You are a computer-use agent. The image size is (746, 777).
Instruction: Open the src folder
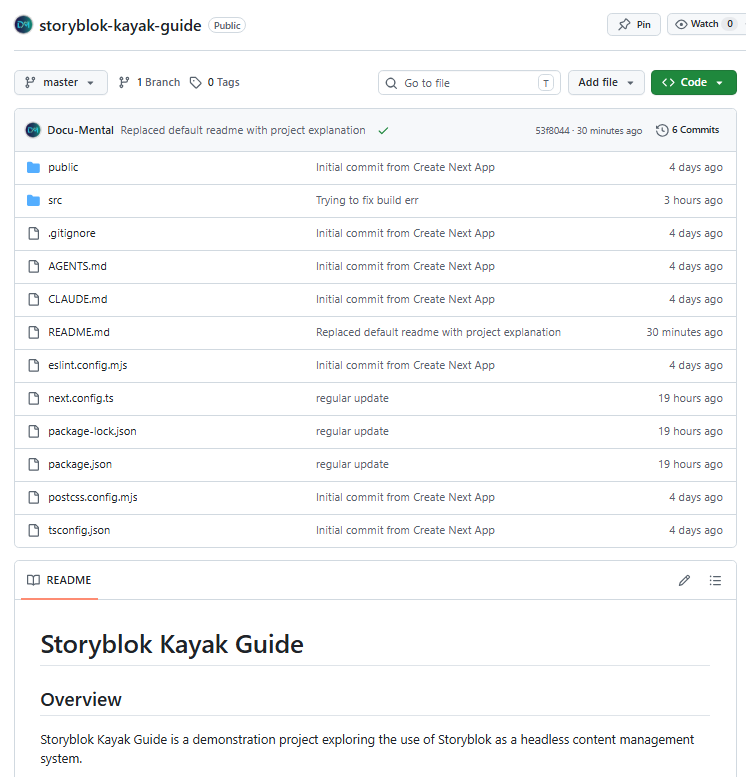(55, 201)
